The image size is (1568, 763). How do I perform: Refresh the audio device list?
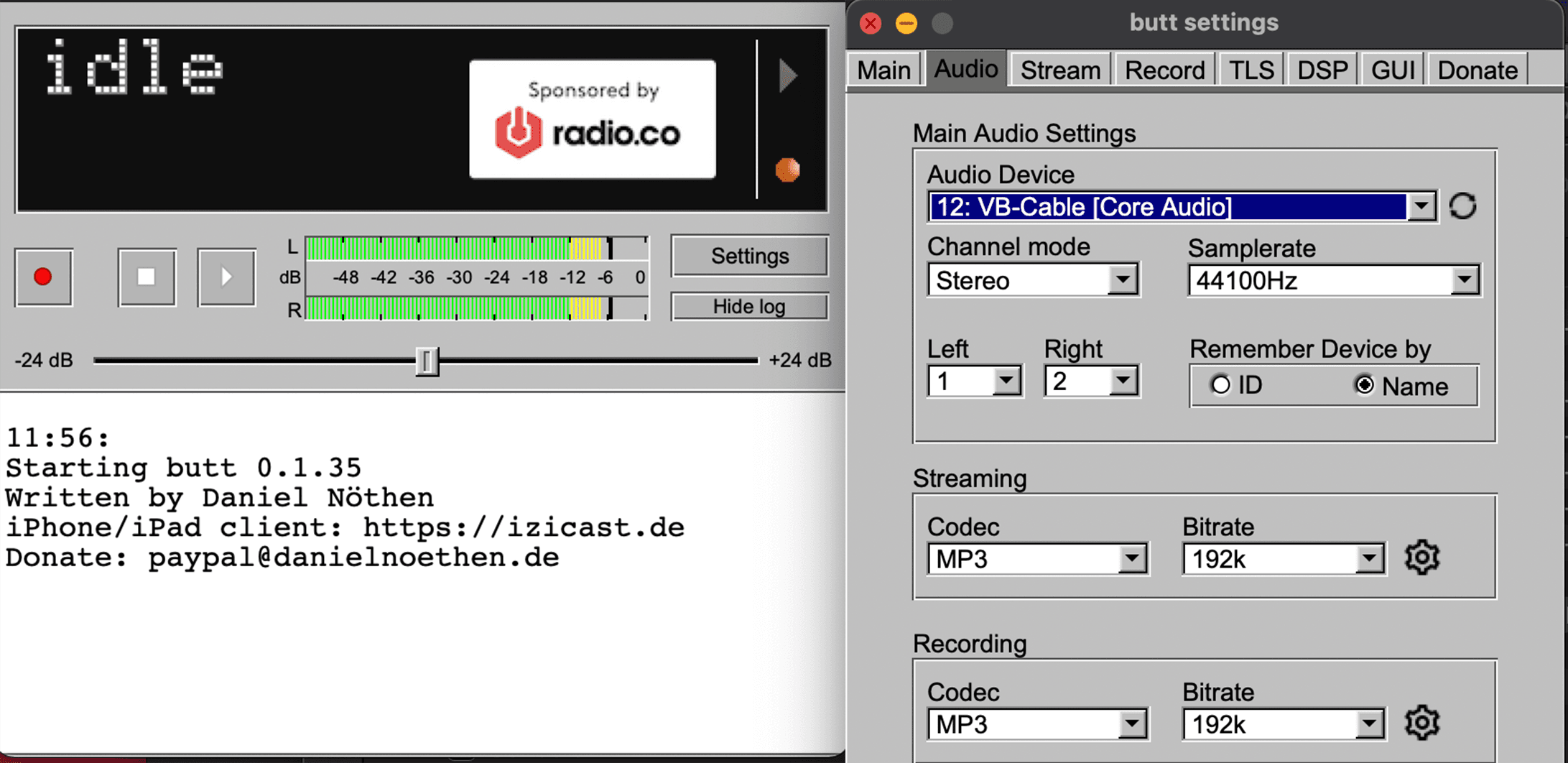(1463, 206)
